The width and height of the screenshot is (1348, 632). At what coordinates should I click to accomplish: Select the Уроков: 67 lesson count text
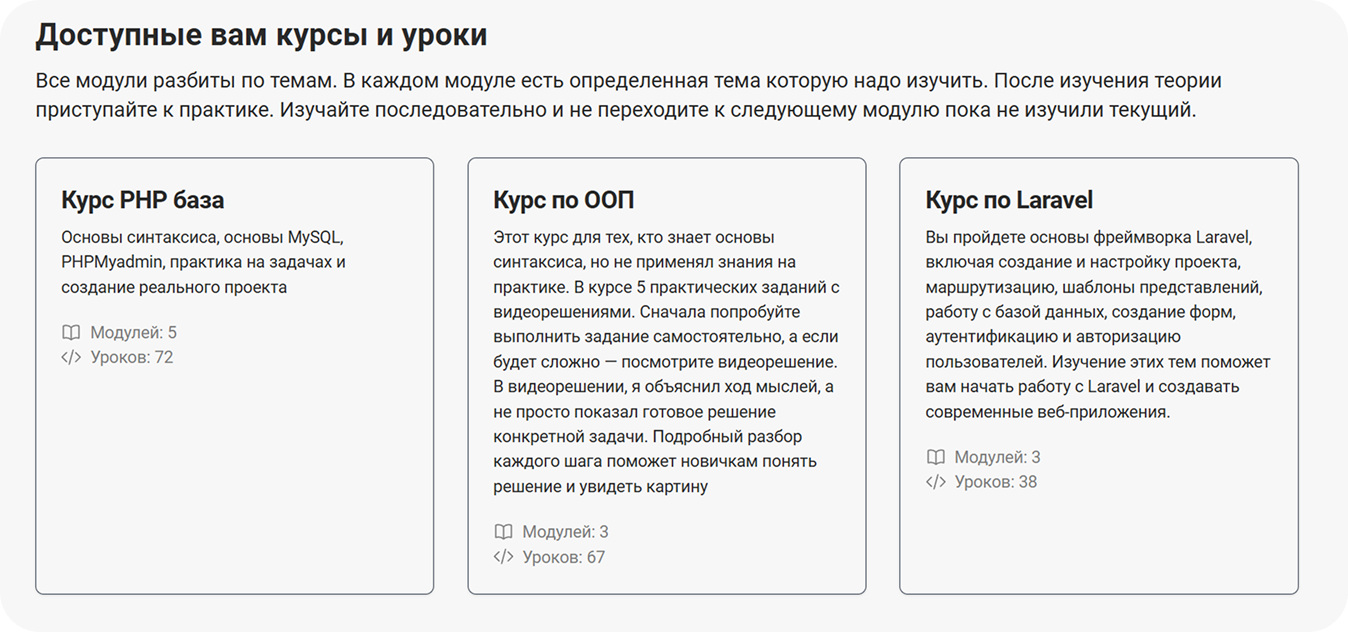563,557
